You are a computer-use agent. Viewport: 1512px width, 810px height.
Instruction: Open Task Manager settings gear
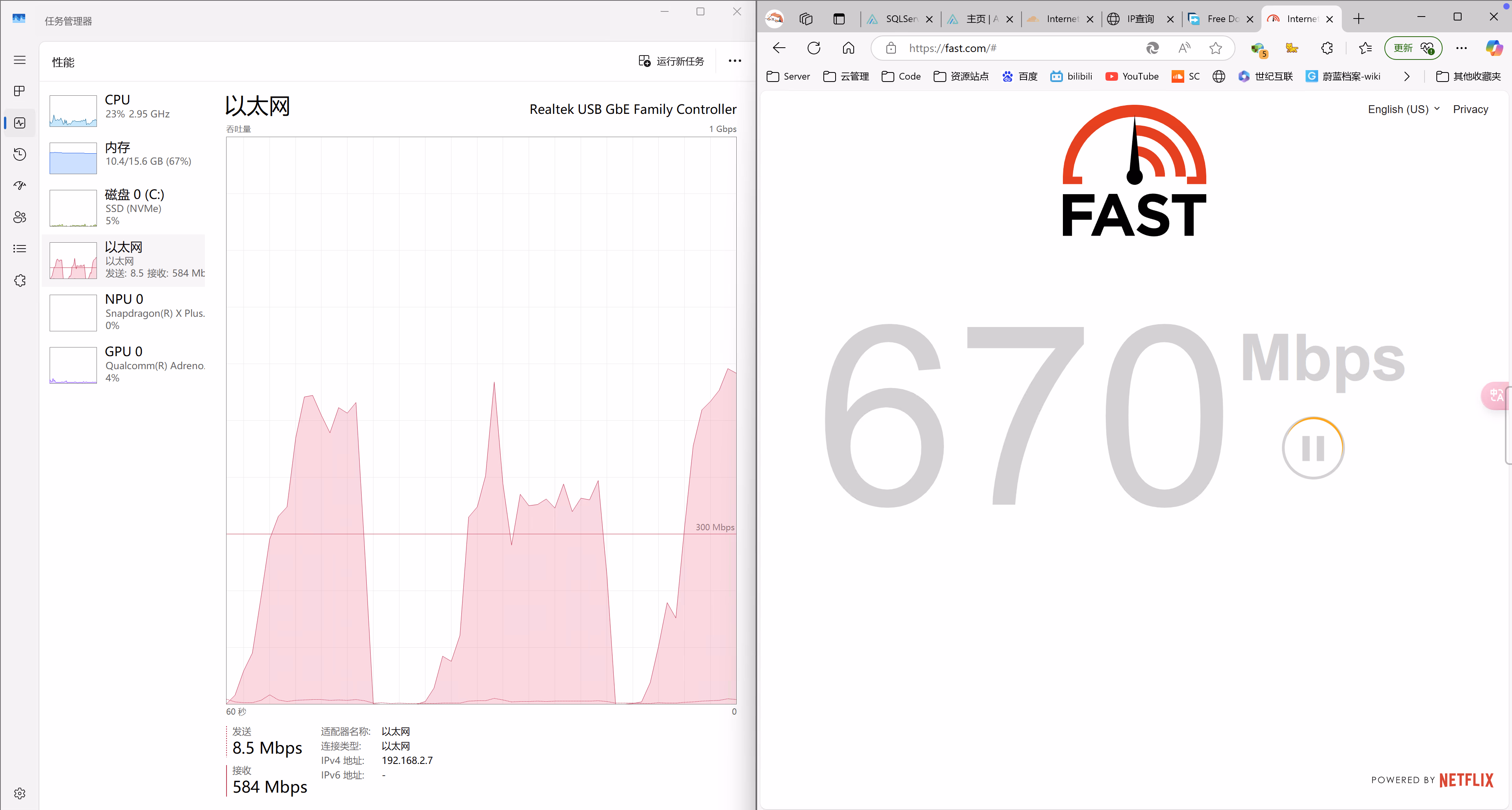point(19,793)
